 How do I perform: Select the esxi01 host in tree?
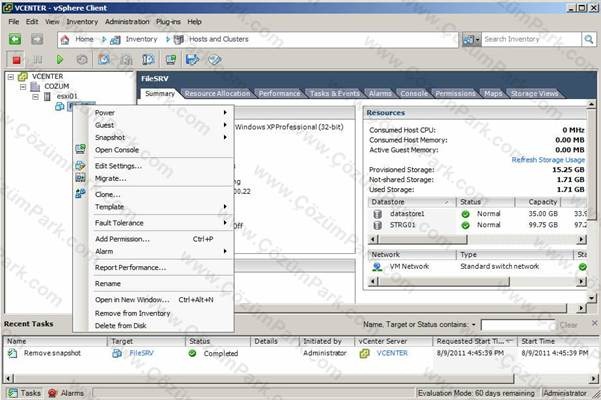(x=67, y=97)
